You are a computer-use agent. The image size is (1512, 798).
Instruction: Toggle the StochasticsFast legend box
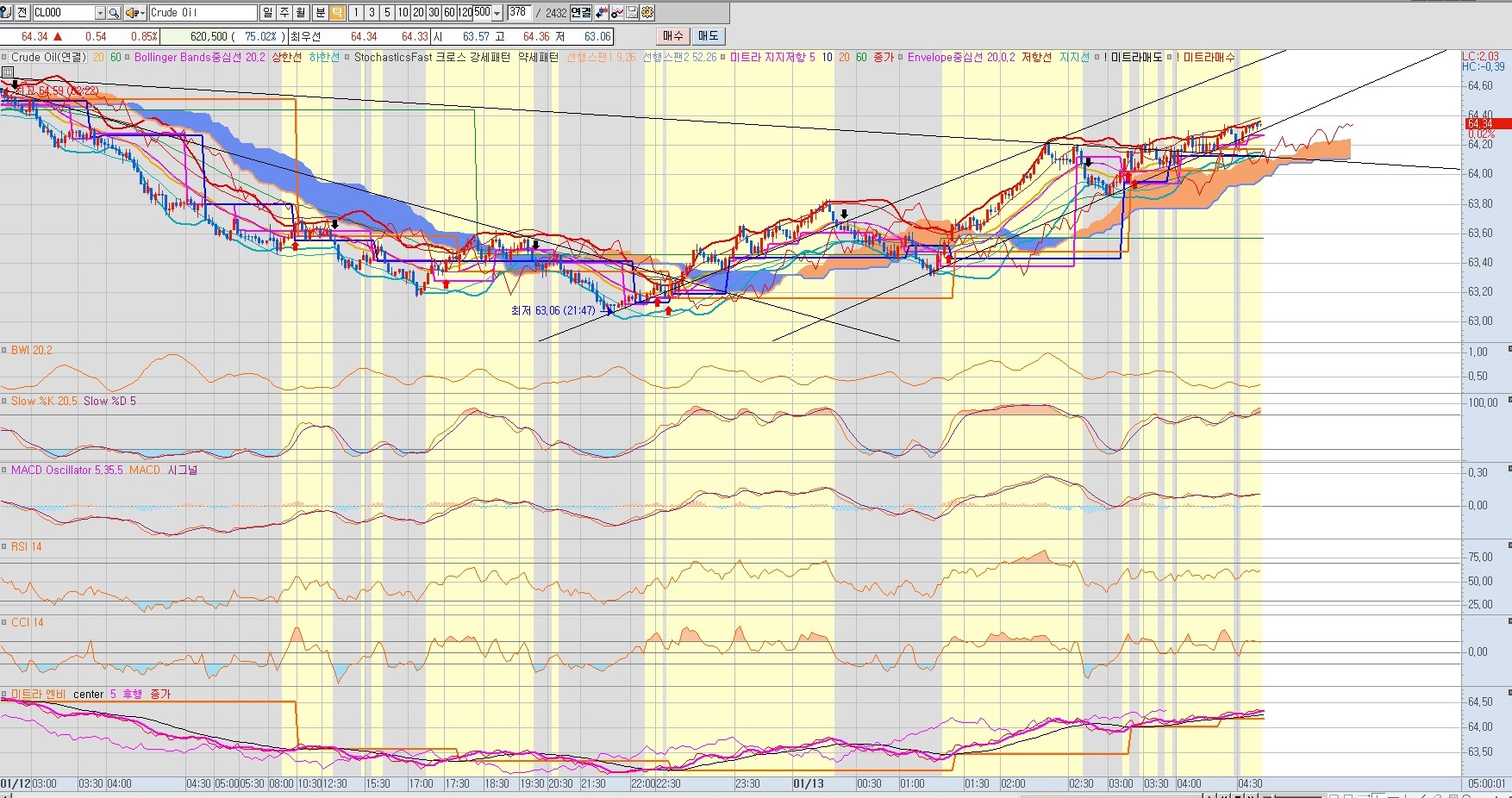[347, 58]
